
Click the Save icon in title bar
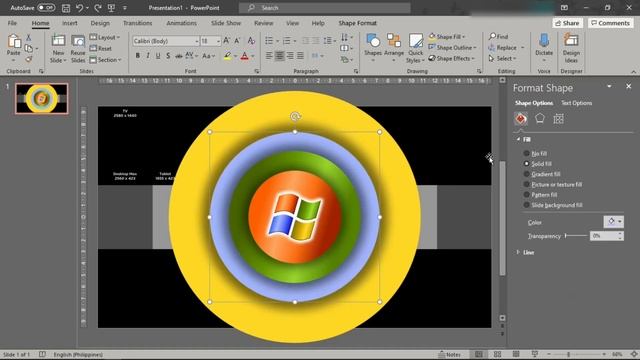pos(66,8)
